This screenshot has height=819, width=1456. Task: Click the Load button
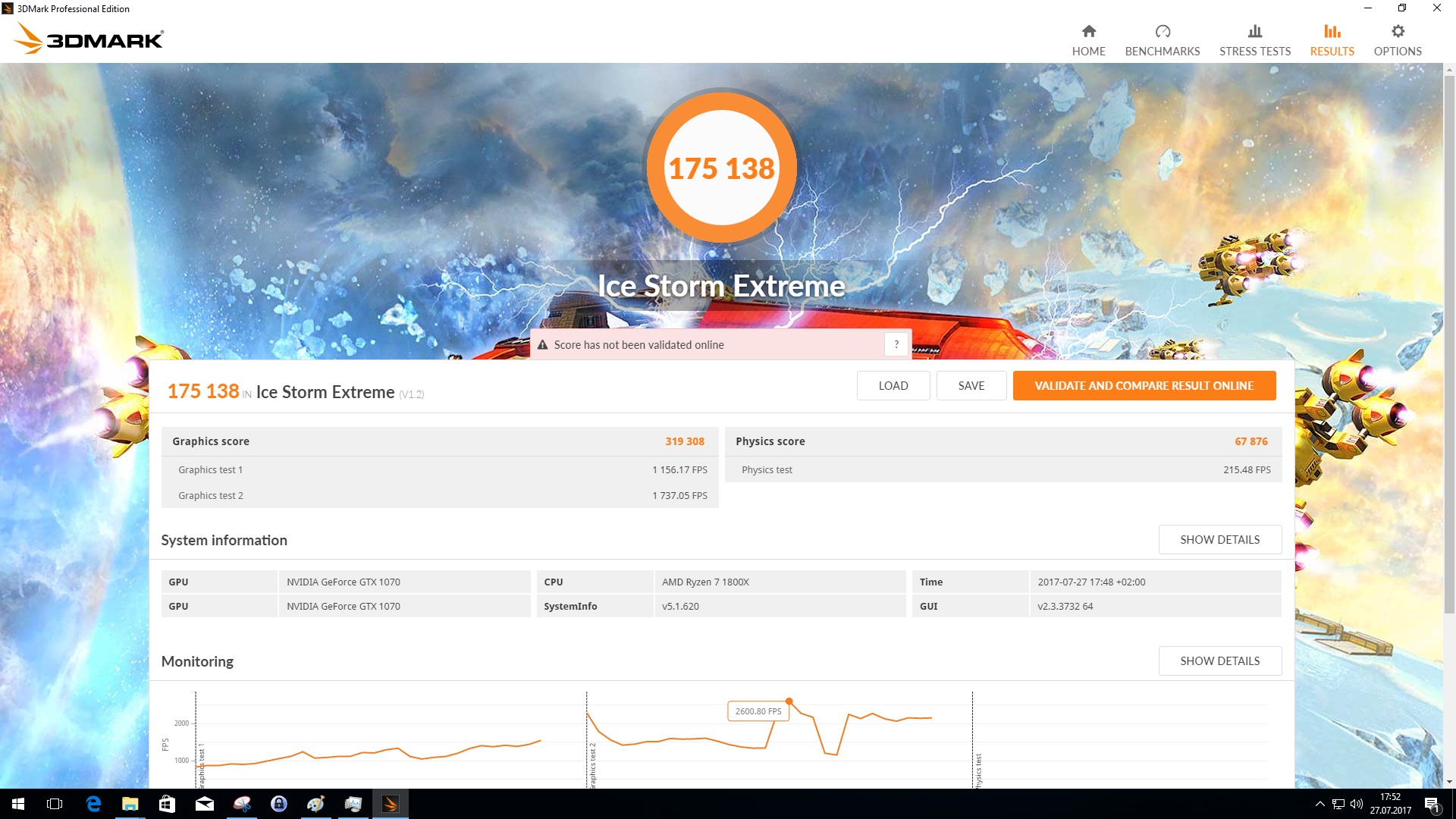pos(893,385)
